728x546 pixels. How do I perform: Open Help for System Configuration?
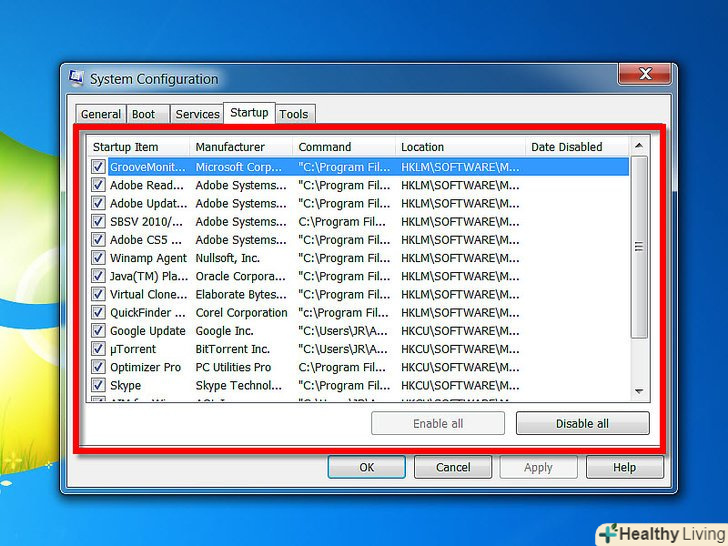(624, 467)
